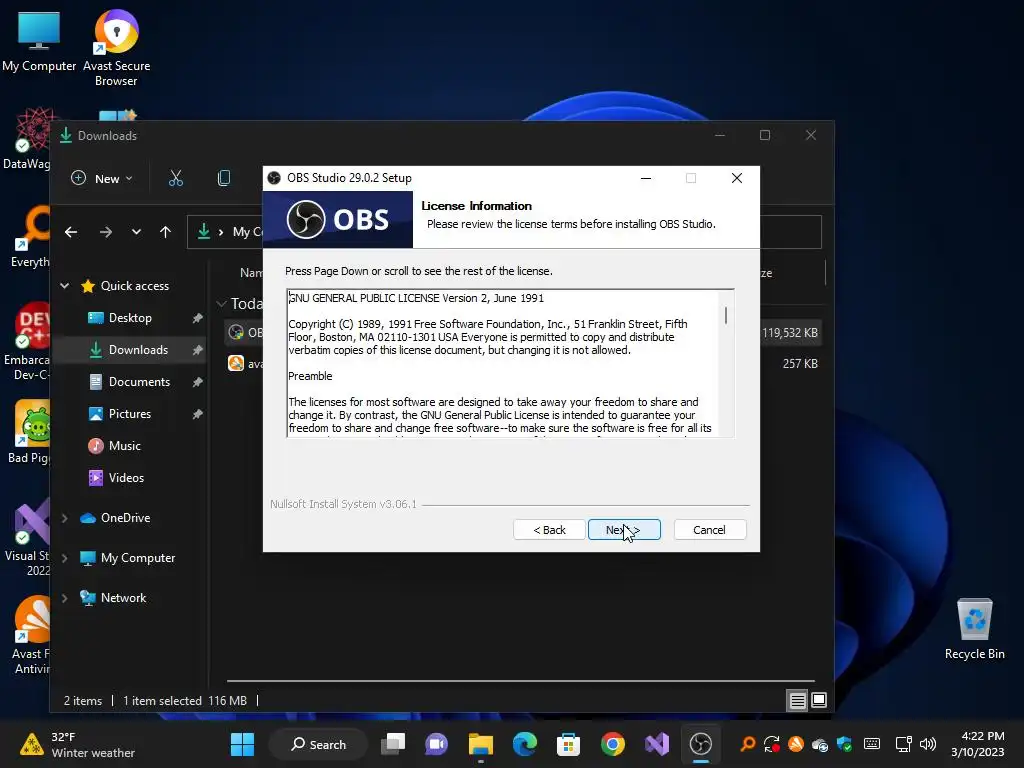Cancel the OBS Studio setup
The width and height of the screenshot is (1024, 768).
[709, 530]
